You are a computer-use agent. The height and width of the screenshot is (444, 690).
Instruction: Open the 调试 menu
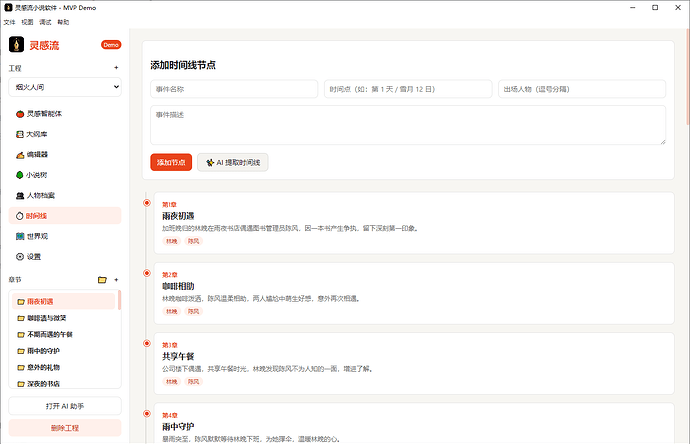pyautogui.click(x=45, y=22)
